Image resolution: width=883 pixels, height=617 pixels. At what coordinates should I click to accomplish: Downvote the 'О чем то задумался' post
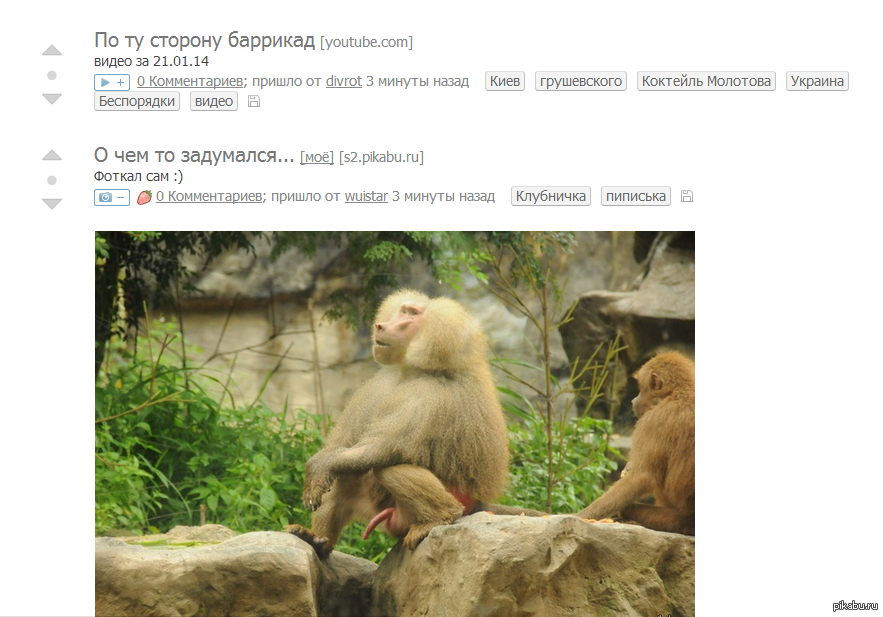click(52, 204)
